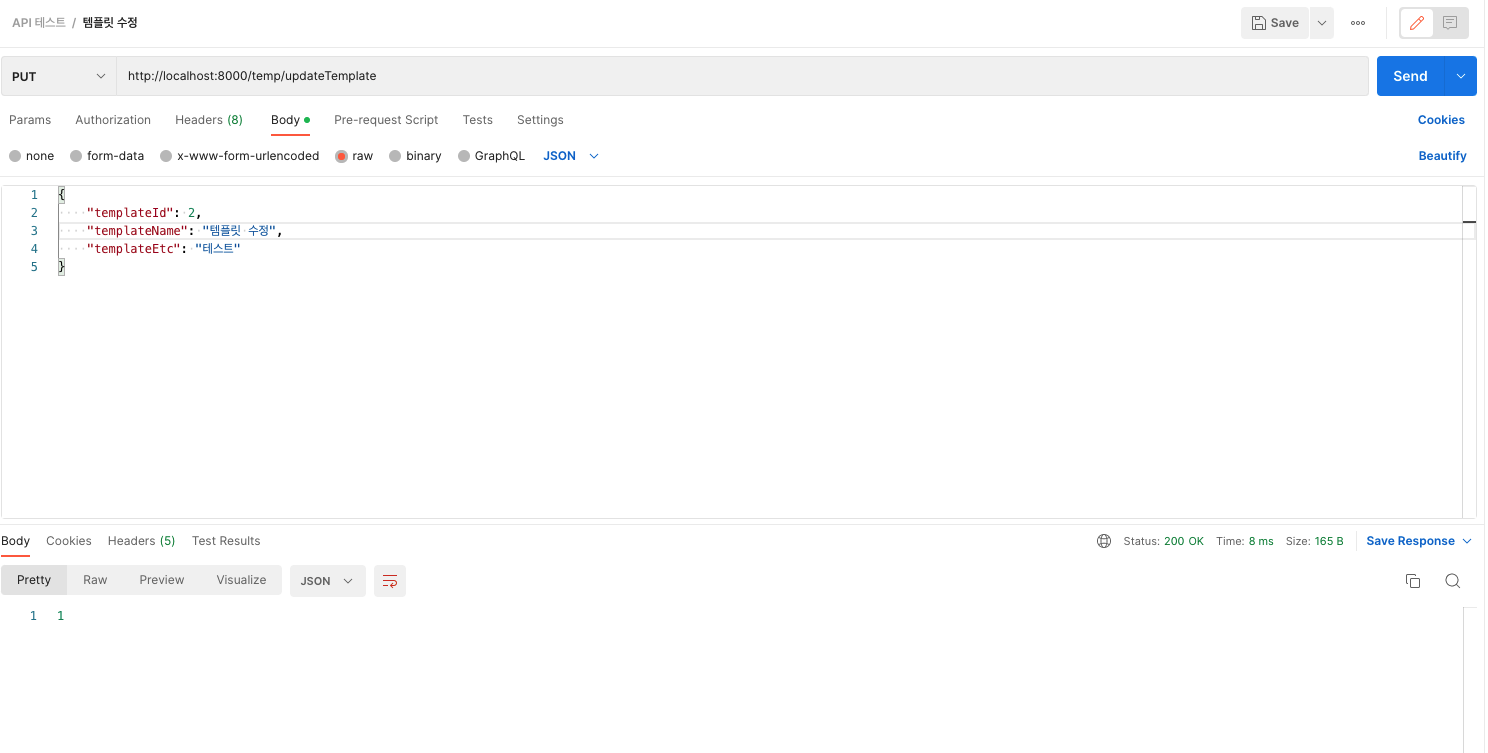Expand the Send button dropdown arrow
This screenshot has width=1488, height=753.
coord(1461,76)
